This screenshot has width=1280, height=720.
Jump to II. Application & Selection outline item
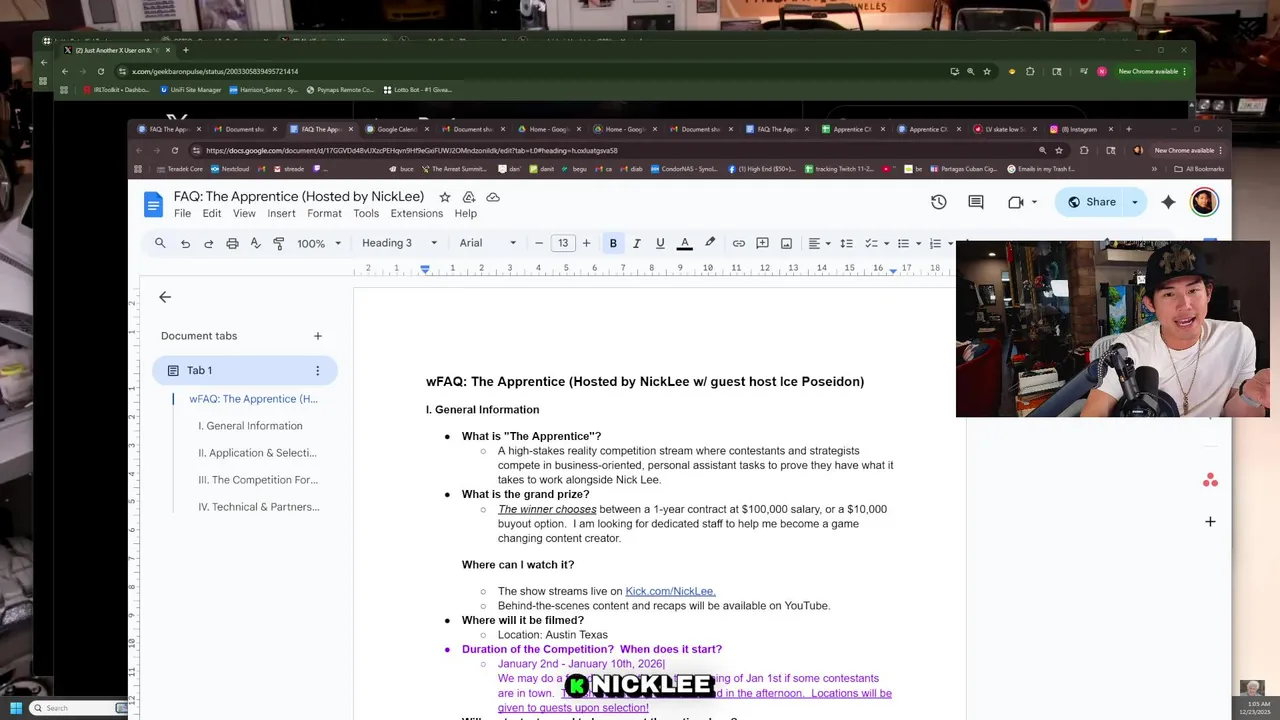tap(257, 453)
